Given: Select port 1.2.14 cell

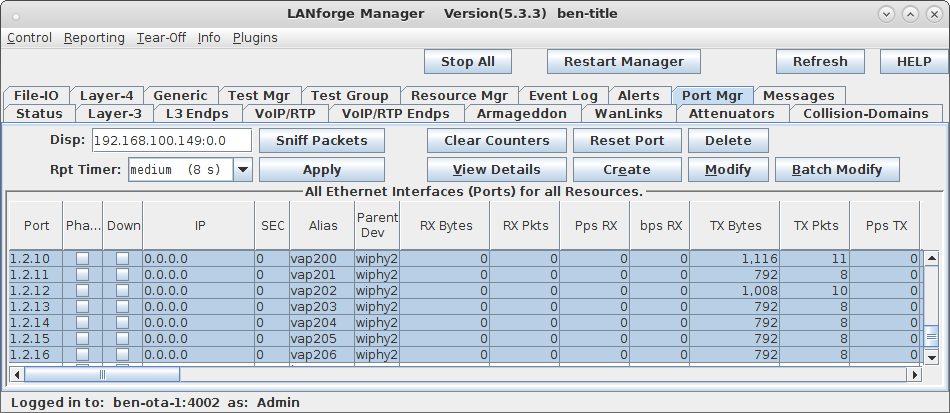Looking at the screenshot, I should point(36,322).
